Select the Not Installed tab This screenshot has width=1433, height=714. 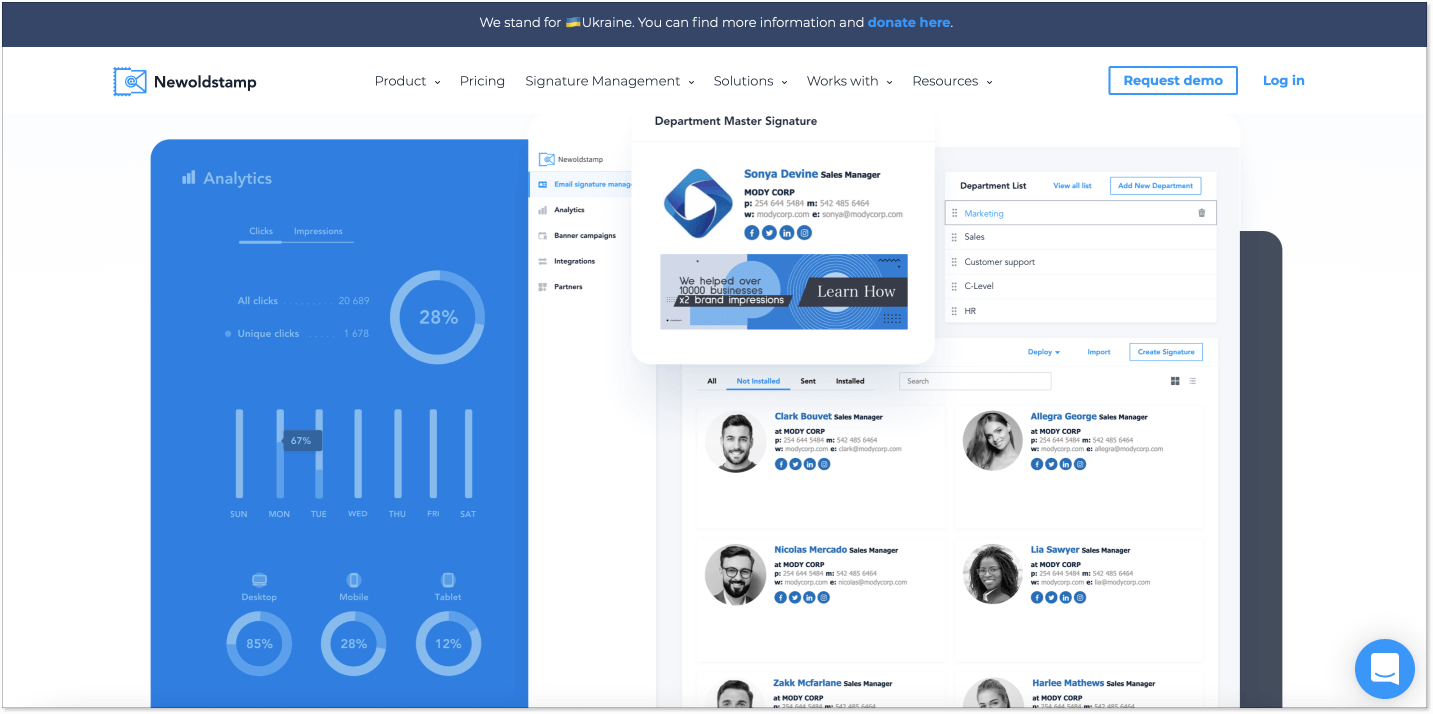[x=758, y=381]
